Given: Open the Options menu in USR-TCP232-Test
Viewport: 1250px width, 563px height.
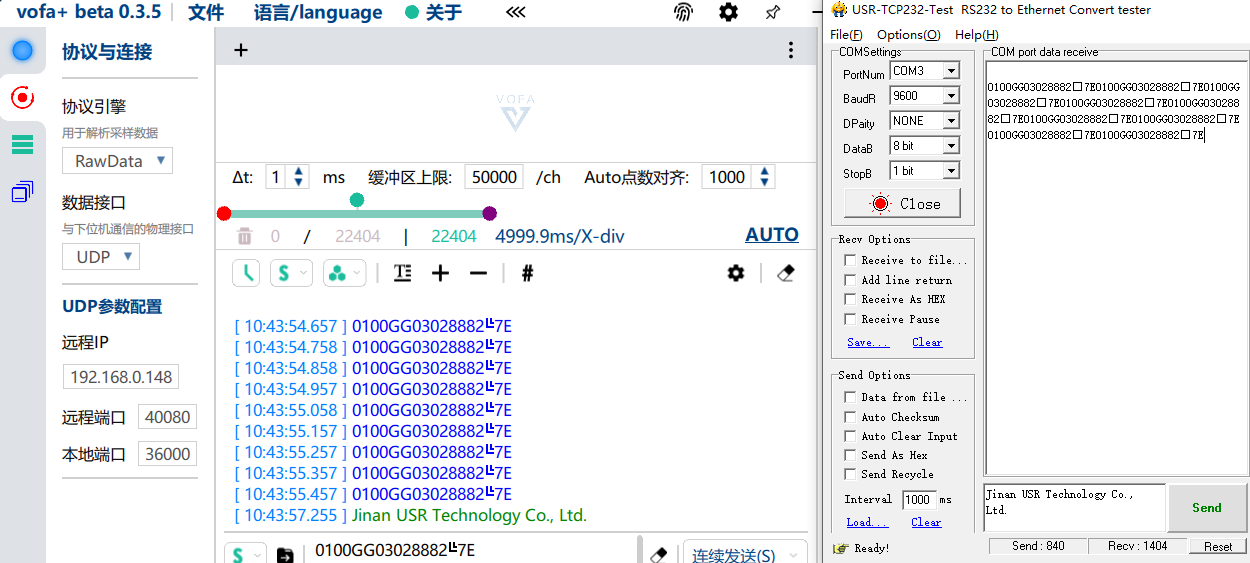Looking at the screenshot, I should 908,35.
